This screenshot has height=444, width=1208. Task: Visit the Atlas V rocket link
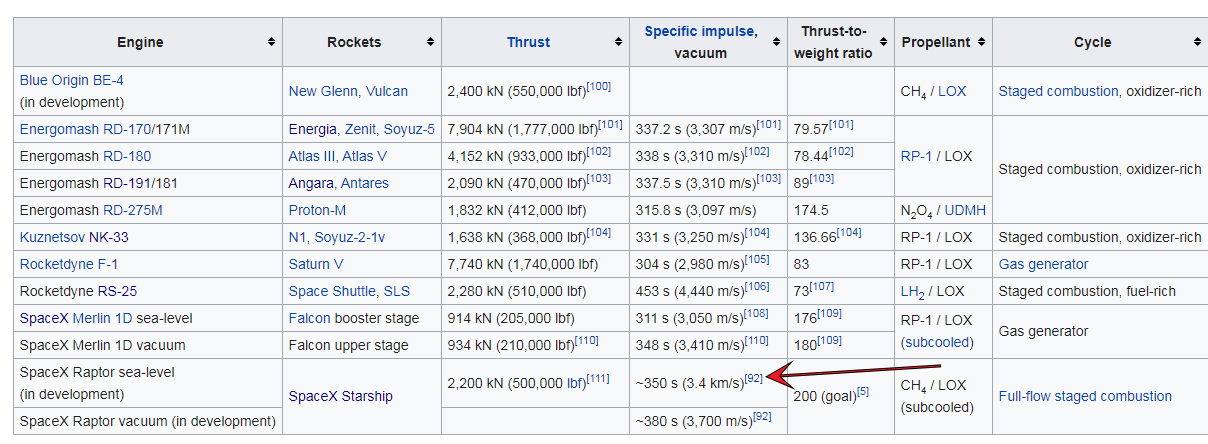[x=365, y=156]
